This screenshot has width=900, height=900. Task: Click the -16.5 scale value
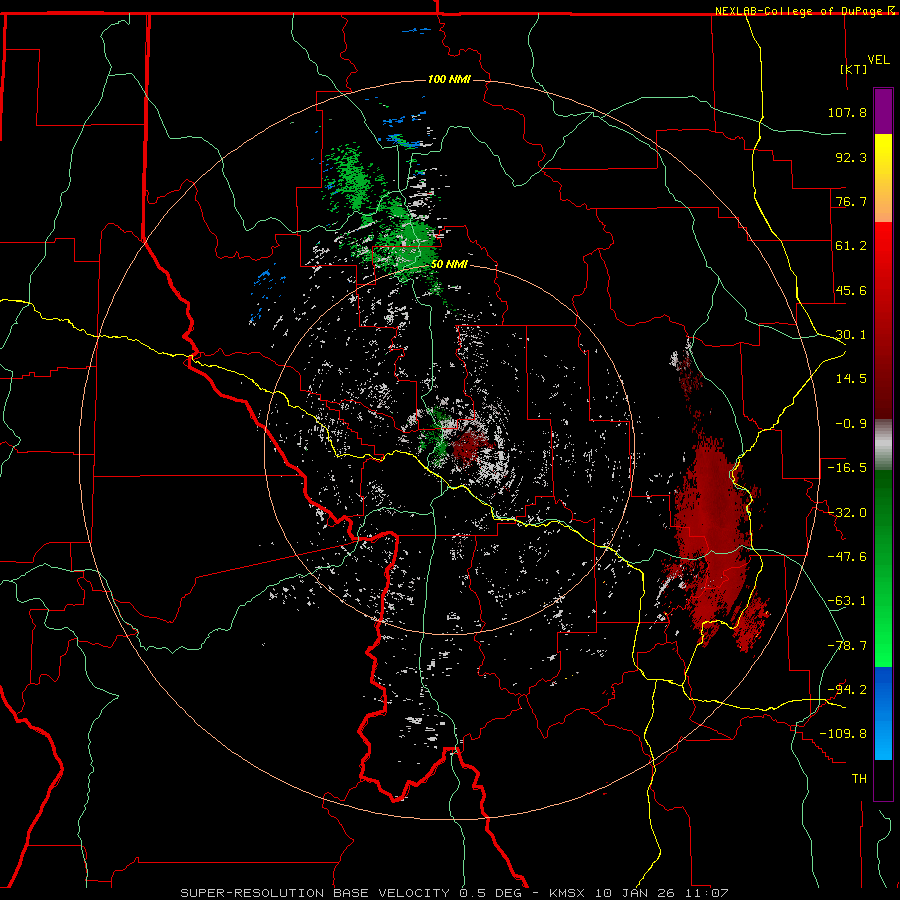(847, 468)
